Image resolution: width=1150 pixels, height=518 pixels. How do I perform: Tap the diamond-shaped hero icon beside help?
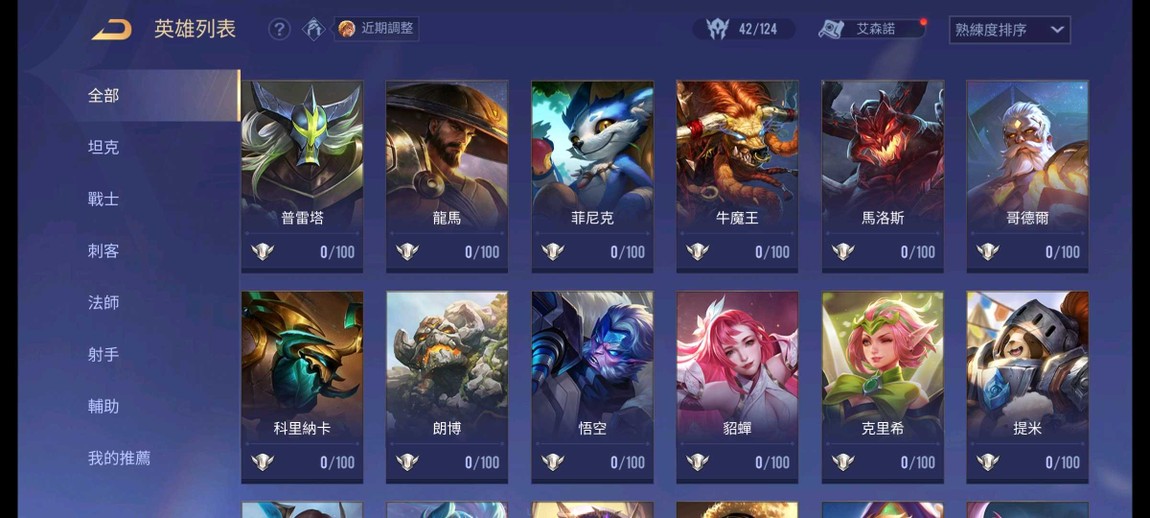[314, 29]
